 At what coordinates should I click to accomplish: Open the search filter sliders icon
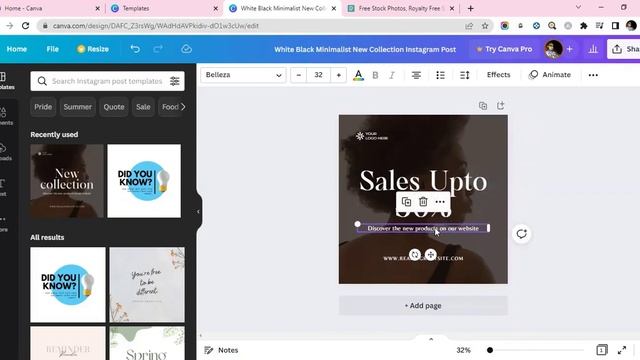175,81
